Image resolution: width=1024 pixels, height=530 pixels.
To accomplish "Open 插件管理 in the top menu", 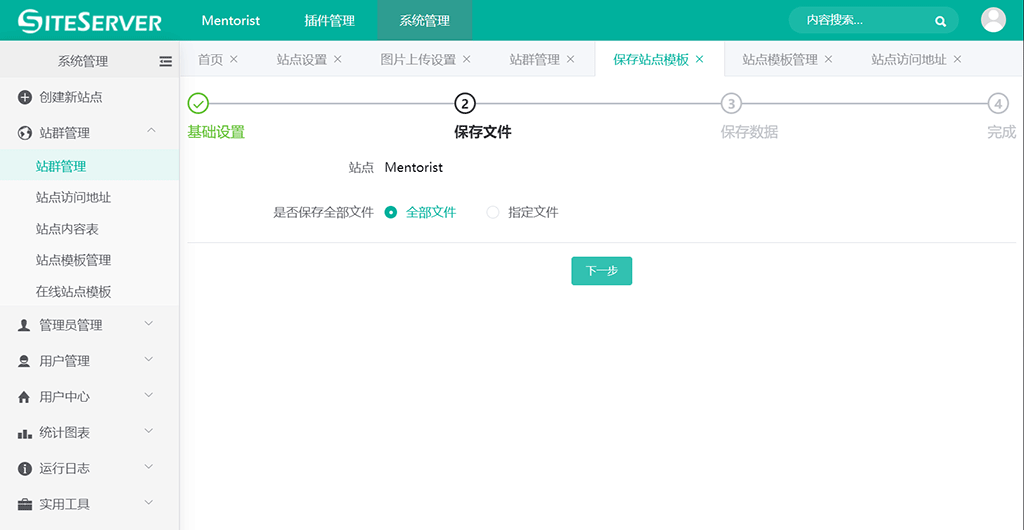I will (329, 20).
